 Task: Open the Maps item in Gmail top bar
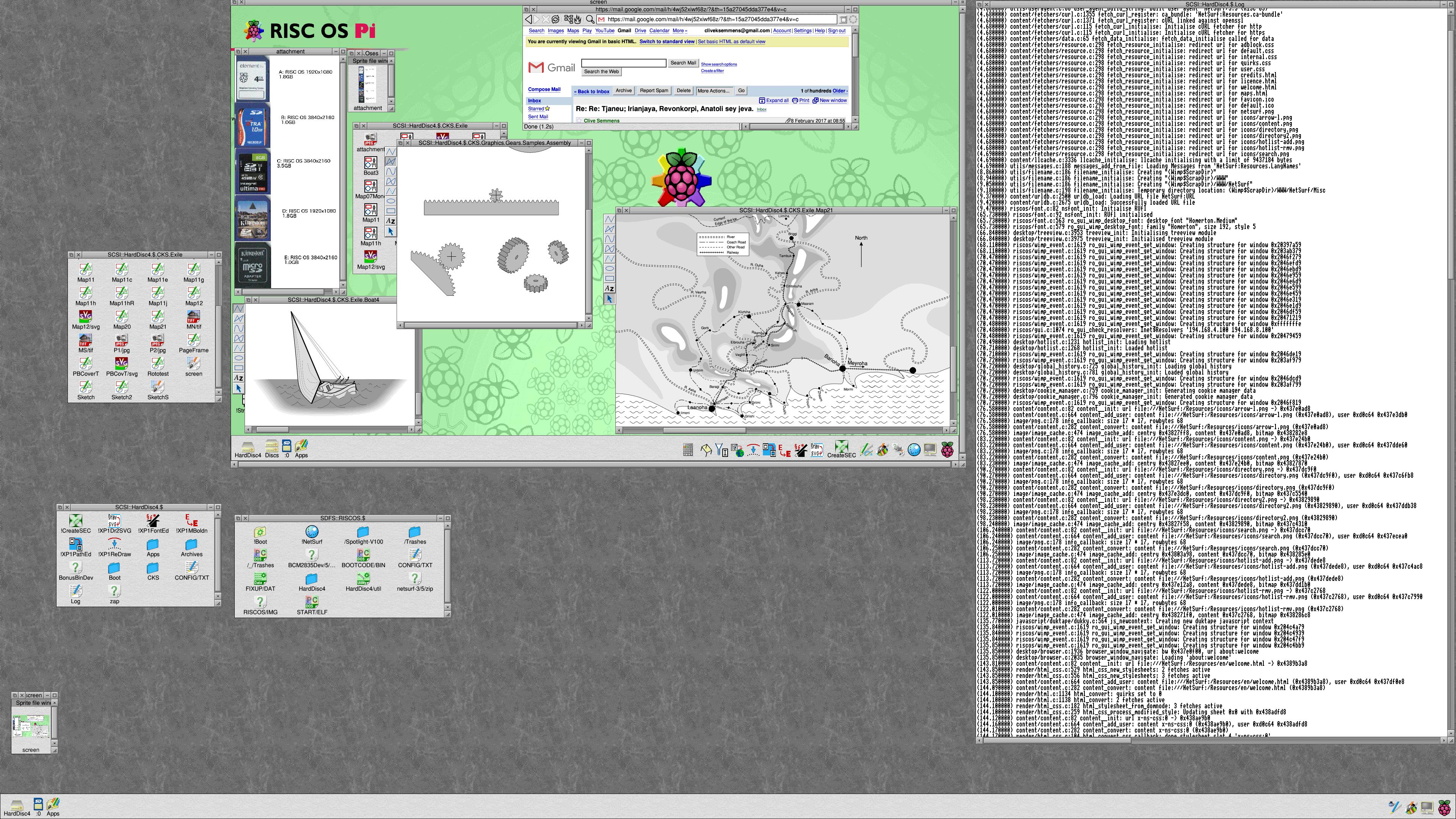573,30
